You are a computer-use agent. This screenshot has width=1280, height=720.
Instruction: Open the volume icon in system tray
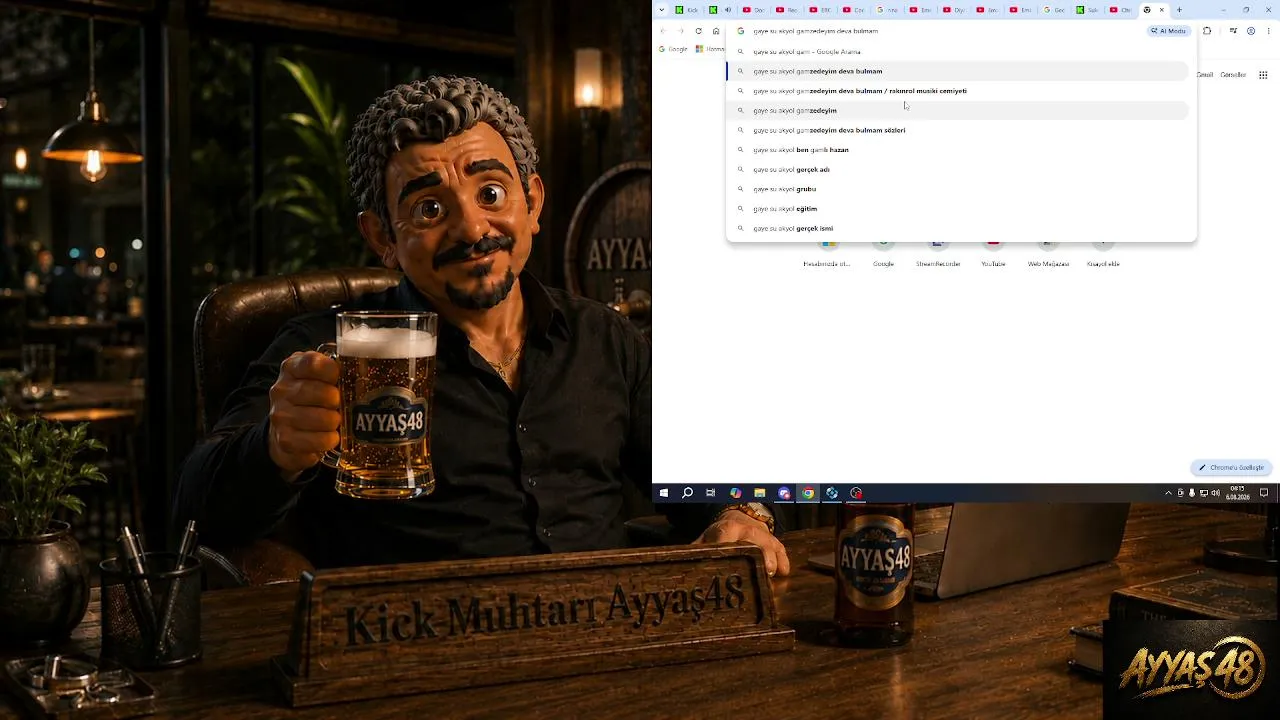coord(1215,493)
